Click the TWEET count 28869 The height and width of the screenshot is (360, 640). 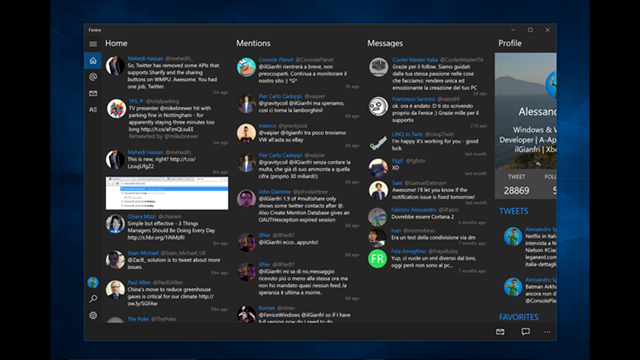pyautogui.click(x=516, y=191)
